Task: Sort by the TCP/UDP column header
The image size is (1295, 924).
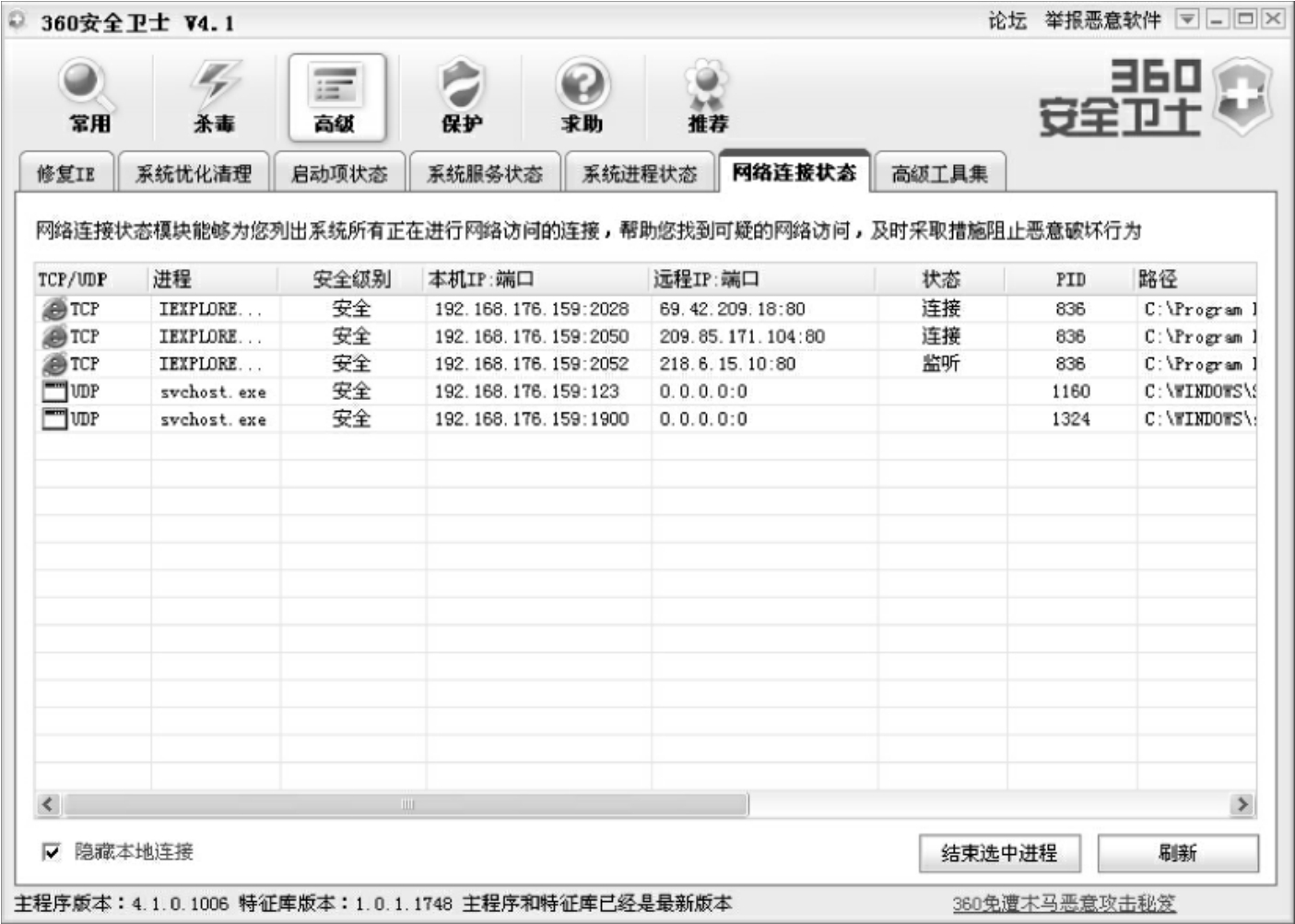Action: point(92,279)
